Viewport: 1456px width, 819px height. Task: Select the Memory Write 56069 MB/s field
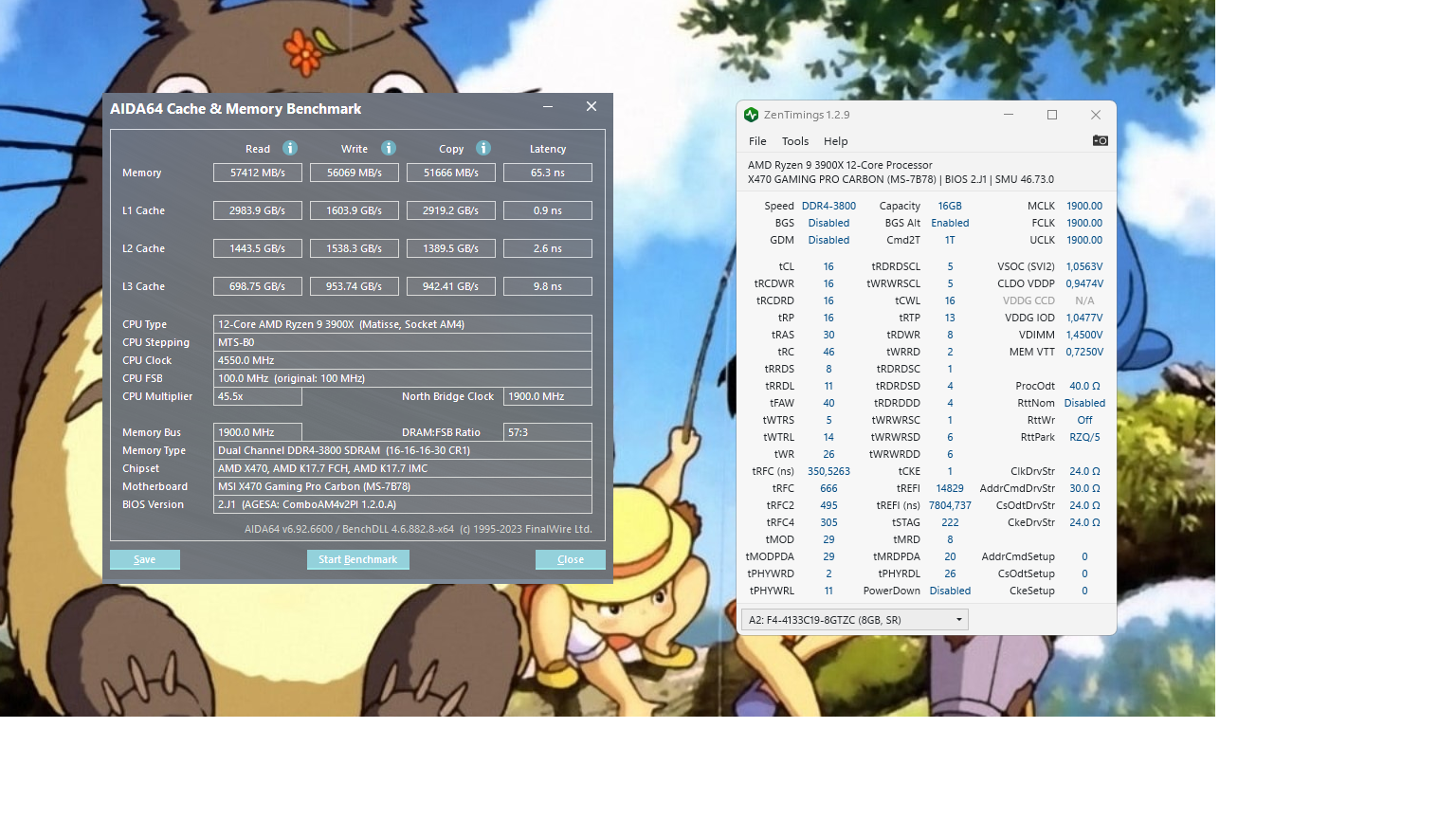[x=355, y=173]
